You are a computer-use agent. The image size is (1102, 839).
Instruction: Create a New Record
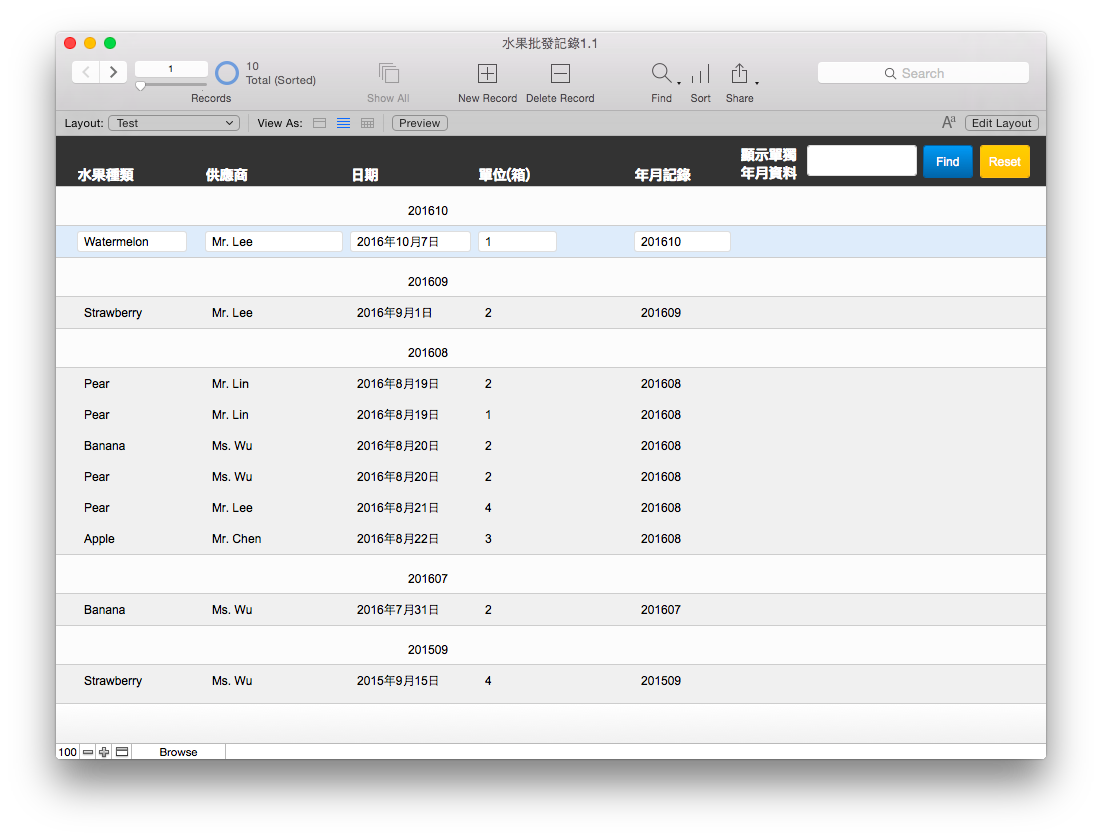click(487, 74)
